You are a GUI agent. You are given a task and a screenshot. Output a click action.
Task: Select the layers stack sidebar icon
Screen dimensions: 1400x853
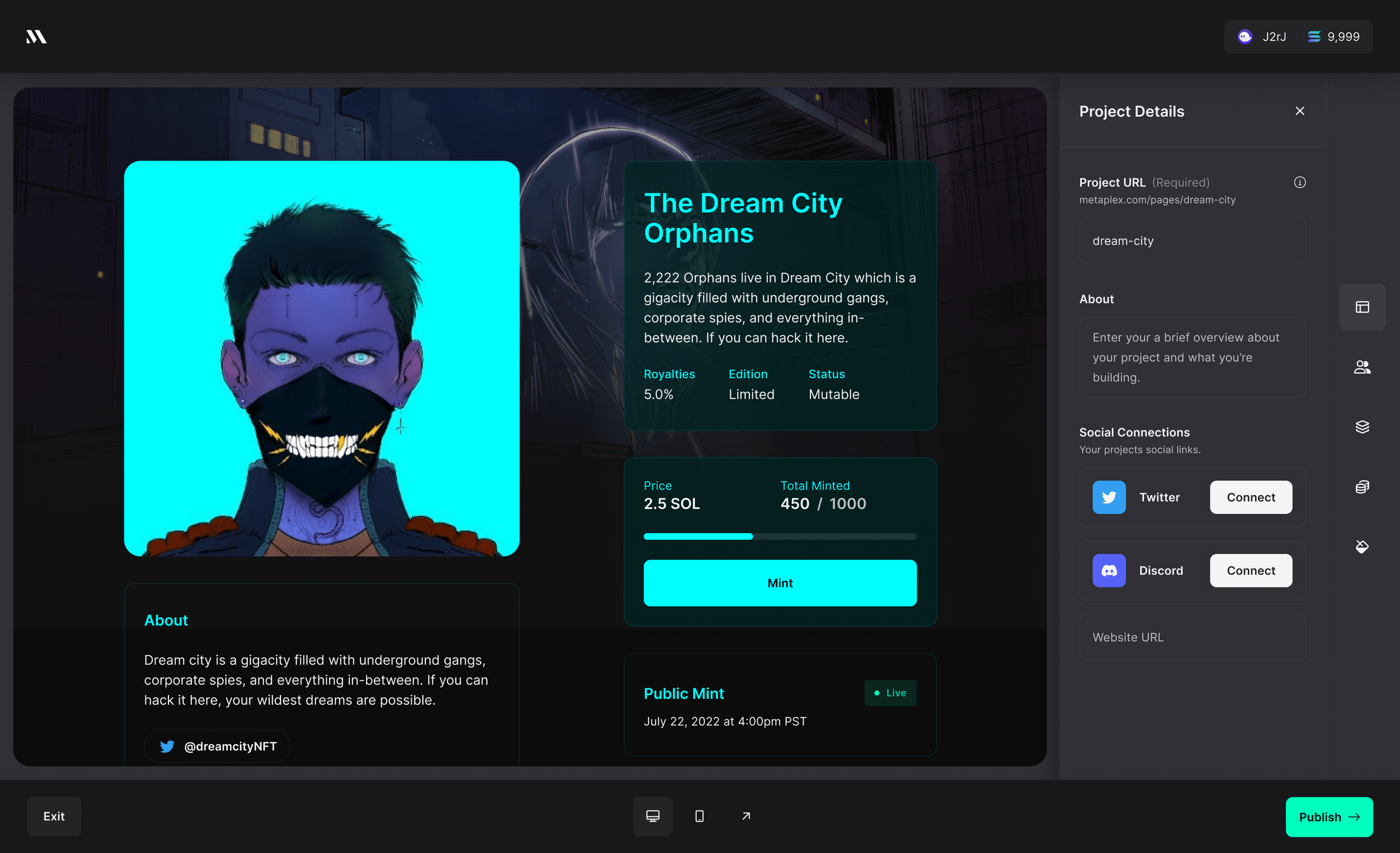pyautogui.click(x=1362, y=427)
